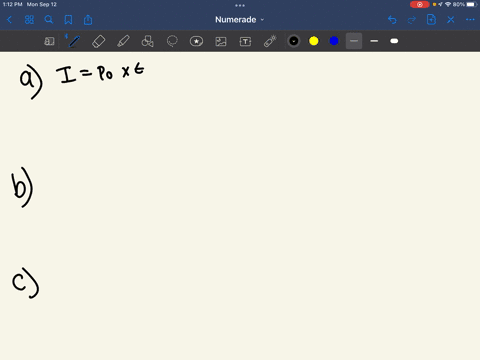Select the Shapes tool
The width and height of the screenshot is (480, 360).
[x=147, y=41]
